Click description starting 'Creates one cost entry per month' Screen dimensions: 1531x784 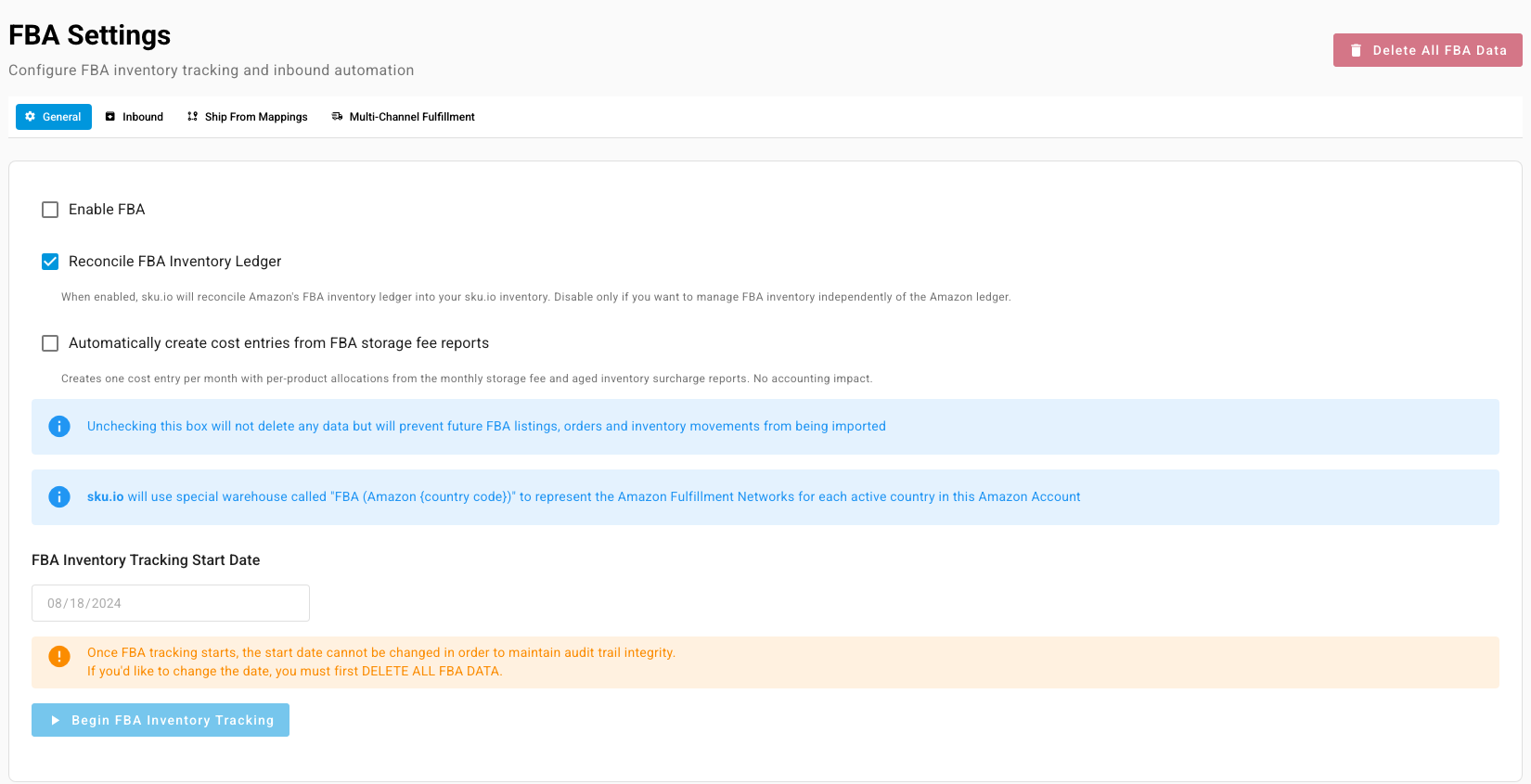(x=467, y=379)
